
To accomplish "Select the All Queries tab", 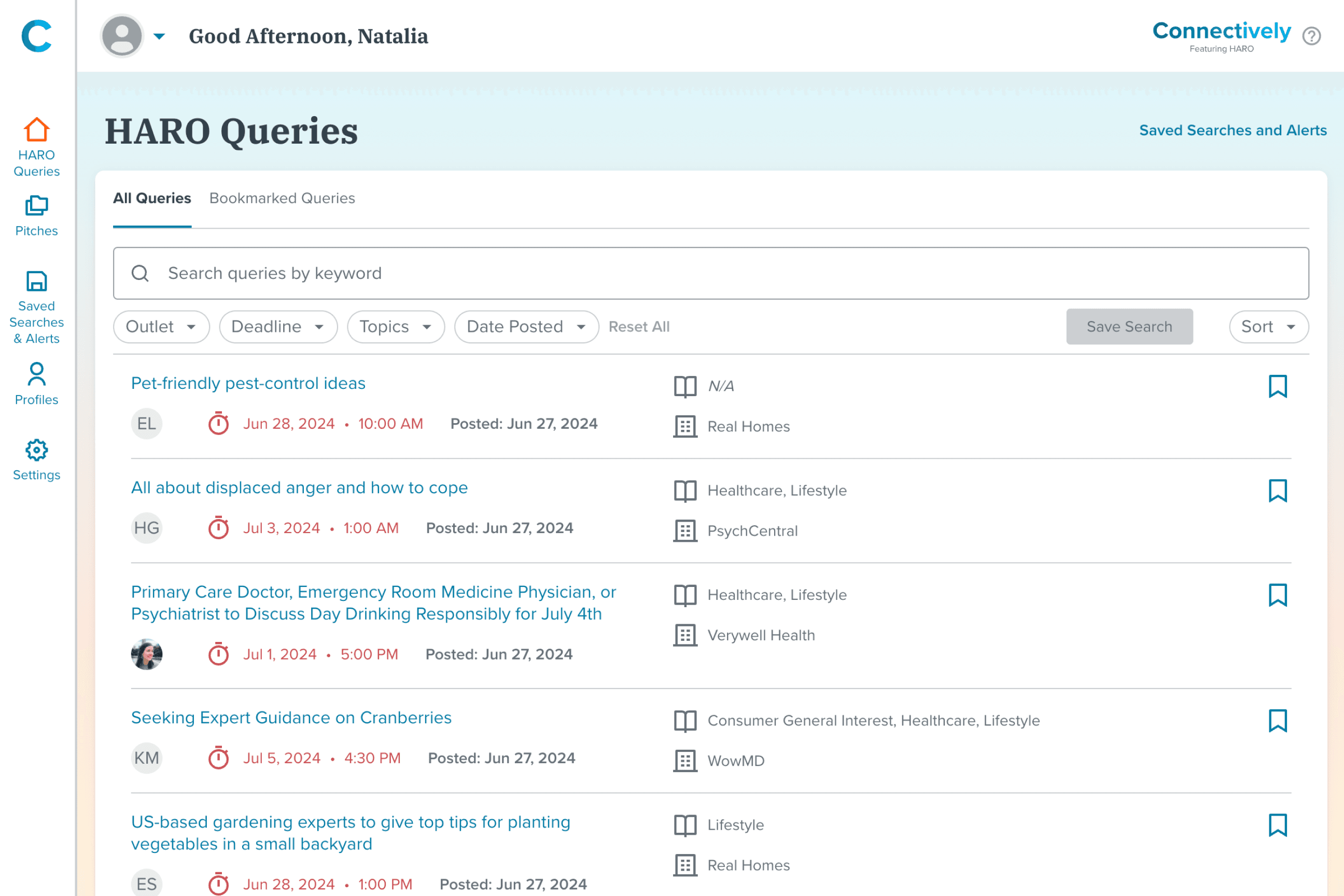I will (x=151, y=198).
